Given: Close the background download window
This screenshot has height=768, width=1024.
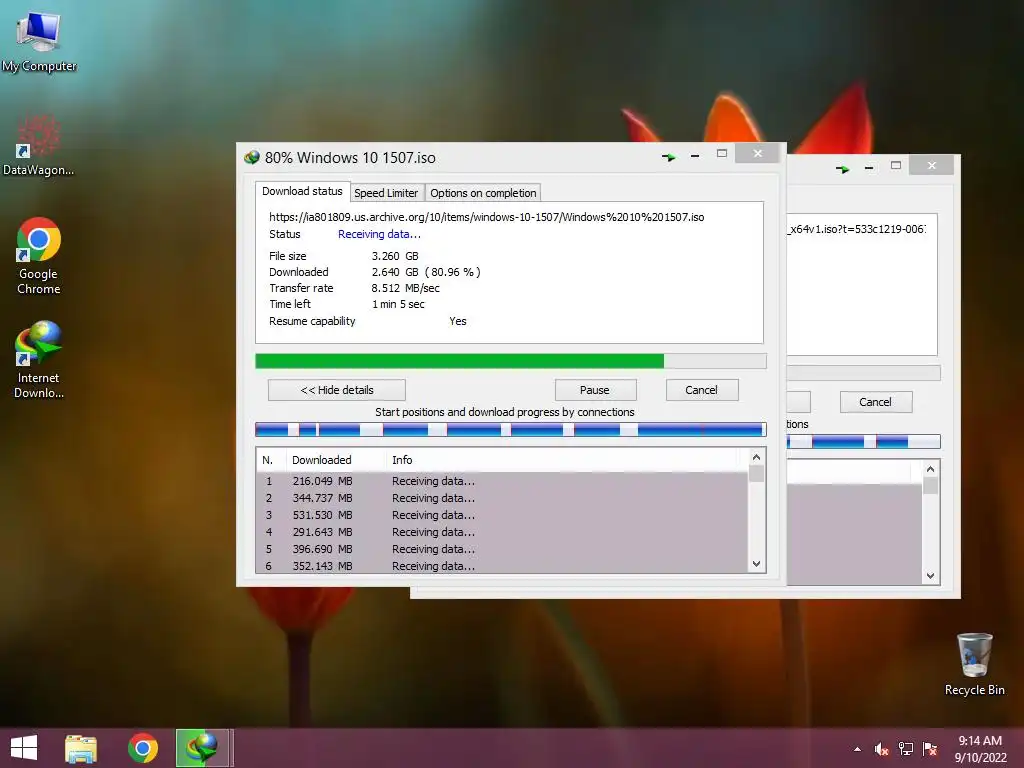Looking at the screenshot, I should (932, 166).
